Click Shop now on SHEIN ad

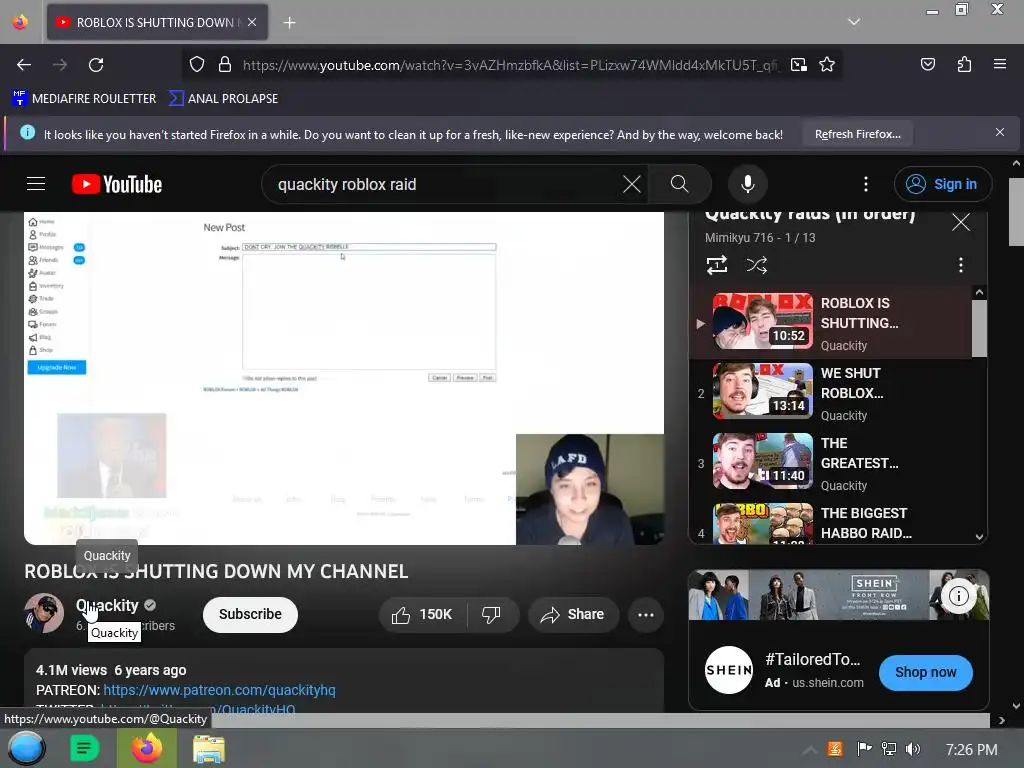(925, 672)
